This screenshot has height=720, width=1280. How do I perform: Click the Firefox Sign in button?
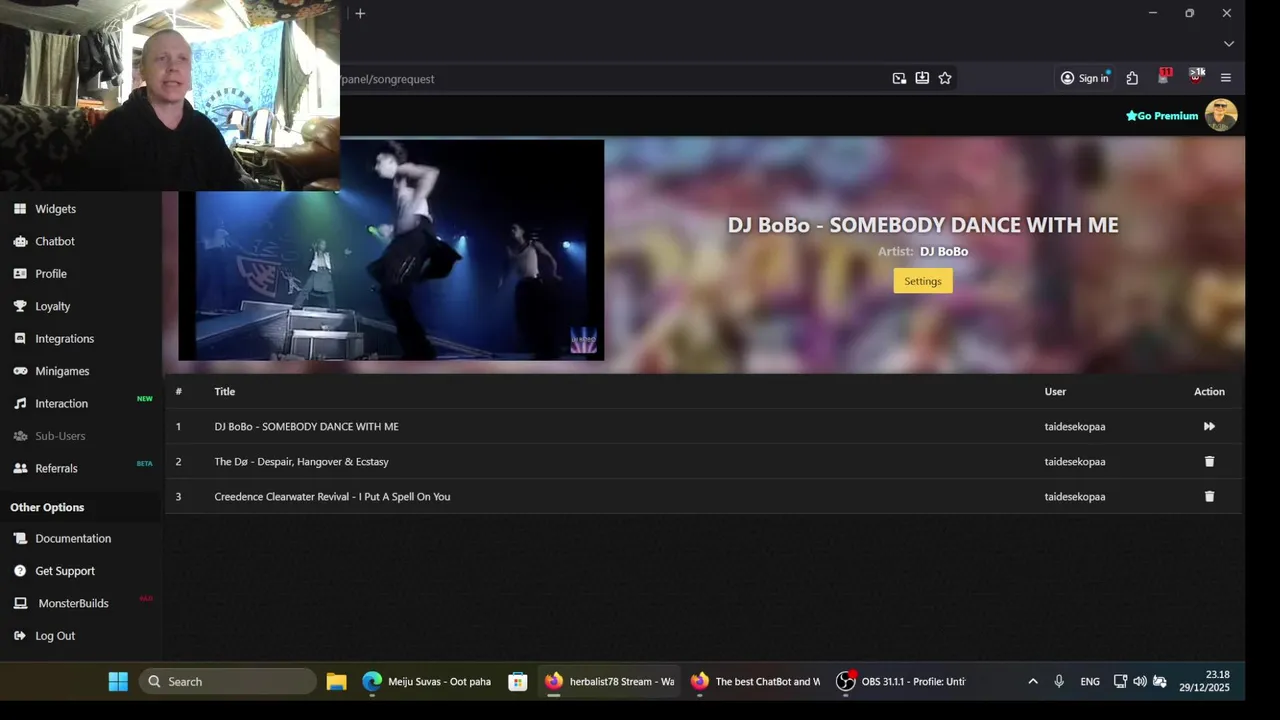[1085, 78]
